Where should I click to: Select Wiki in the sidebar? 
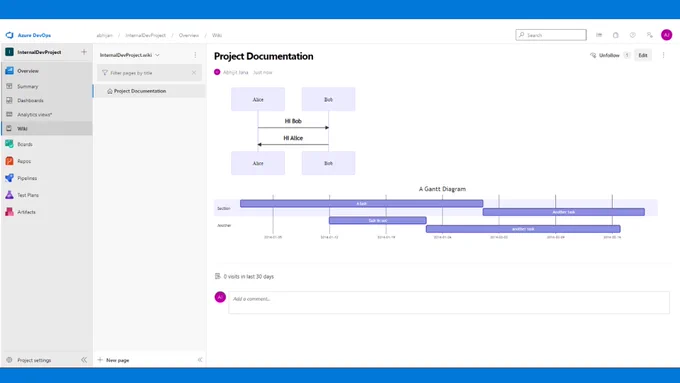pos(47,128)
